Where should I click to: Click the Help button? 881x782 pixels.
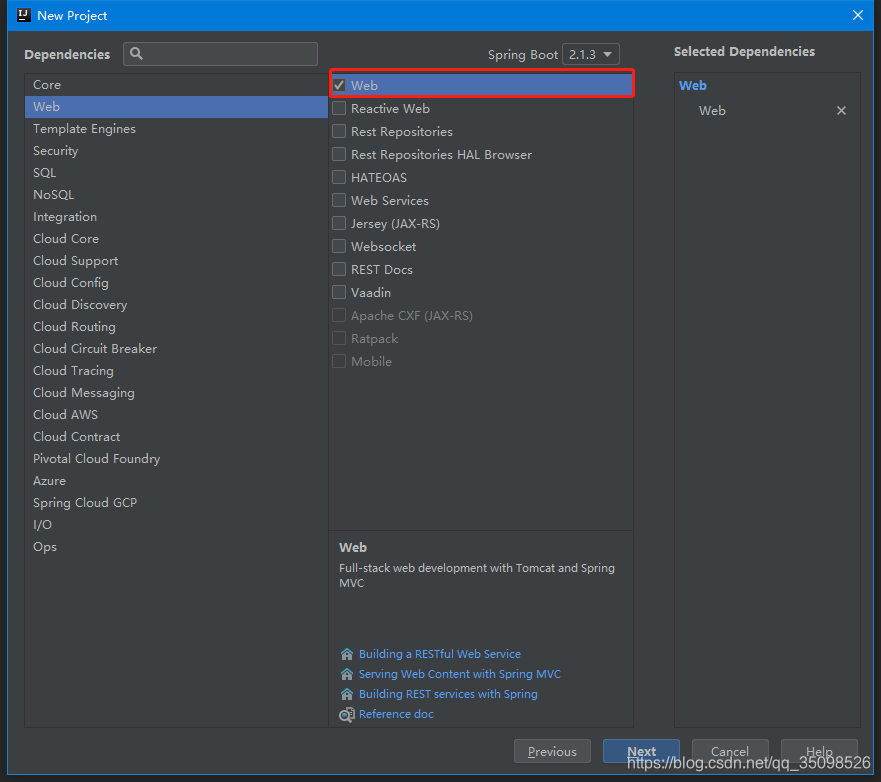[819, 751]
